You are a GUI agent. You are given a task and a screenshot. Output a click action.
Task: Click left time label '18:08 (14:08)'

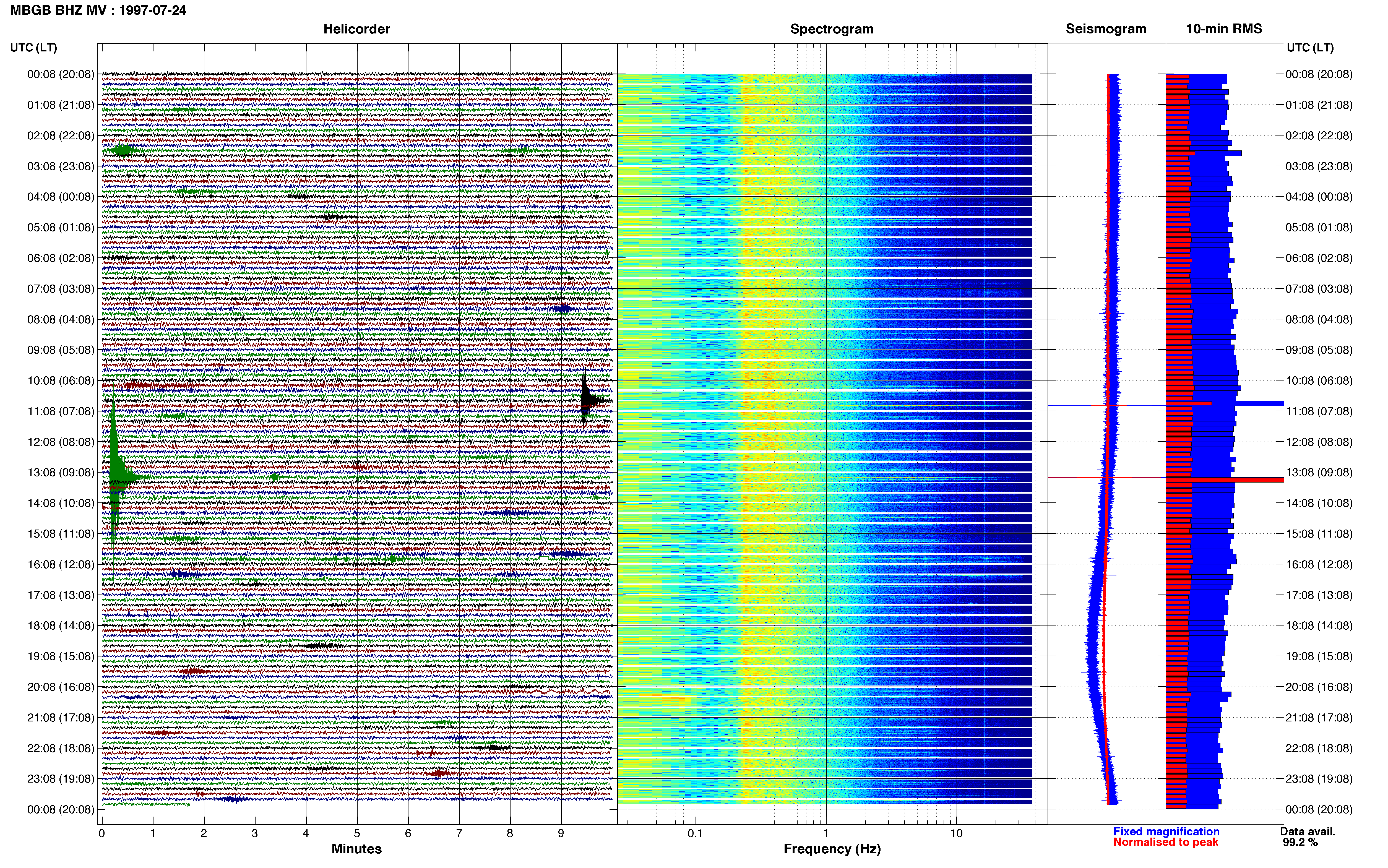[x=60, y=626]
